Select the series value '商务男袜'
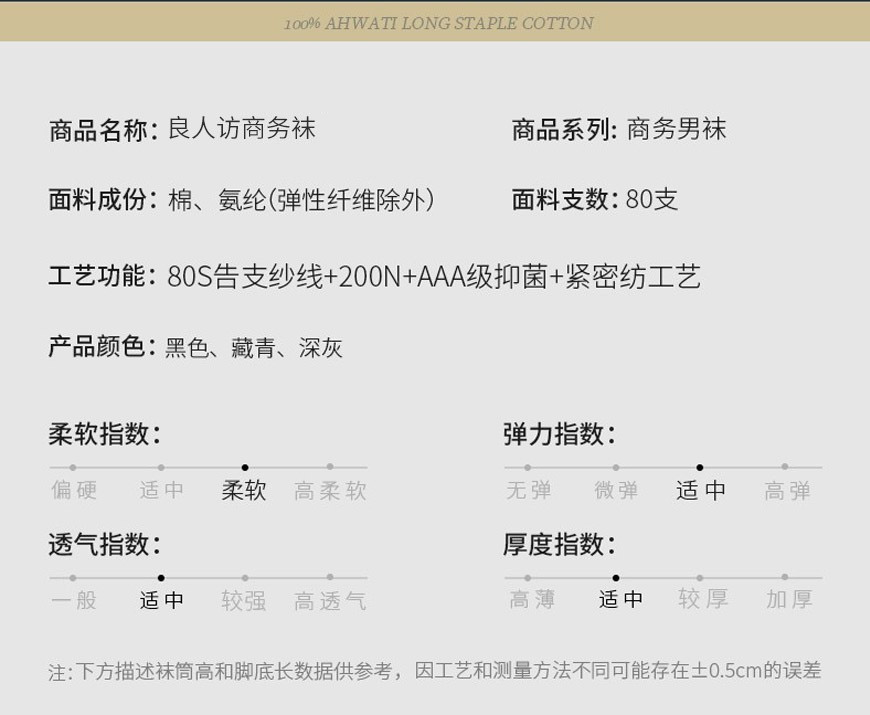 pos(676,129)
